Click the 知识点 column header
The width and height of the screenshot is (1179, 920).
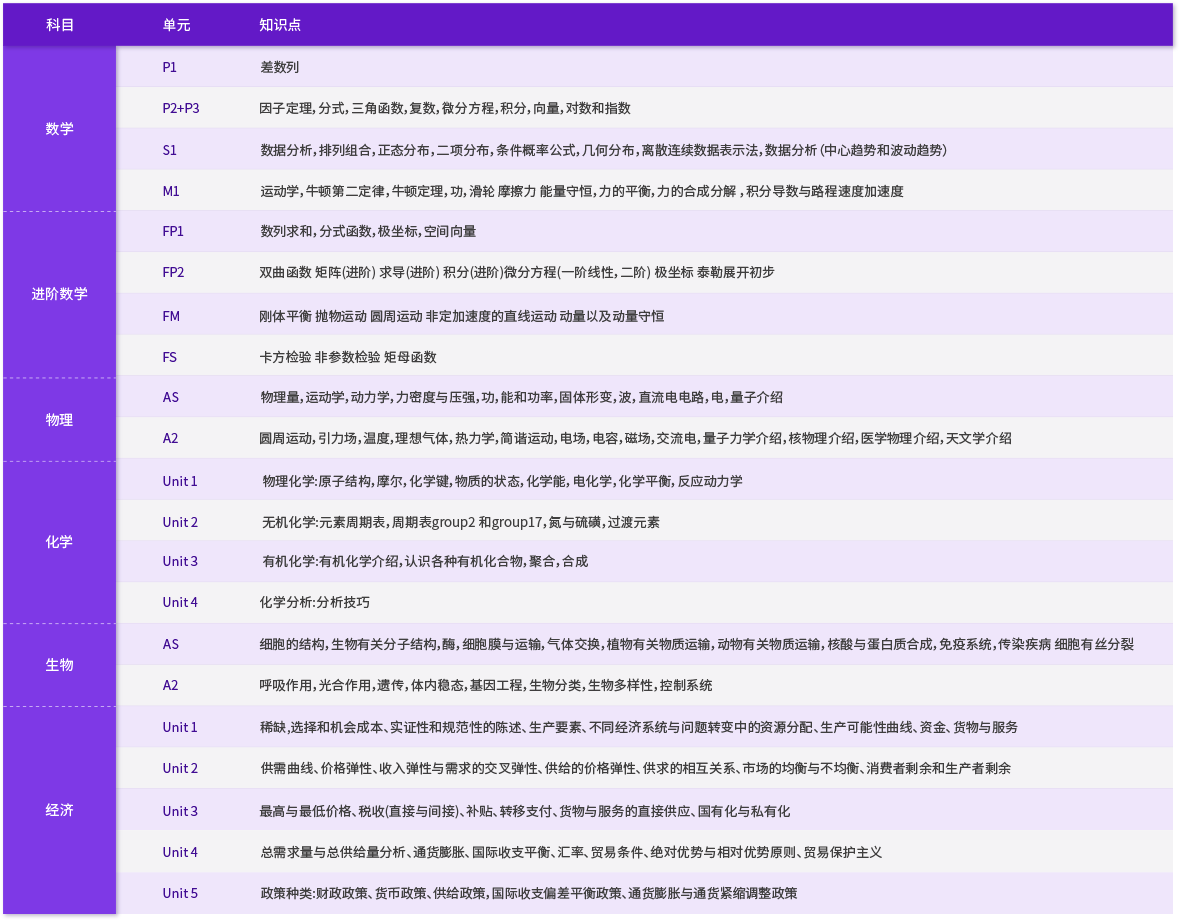[x=280, y=25]
